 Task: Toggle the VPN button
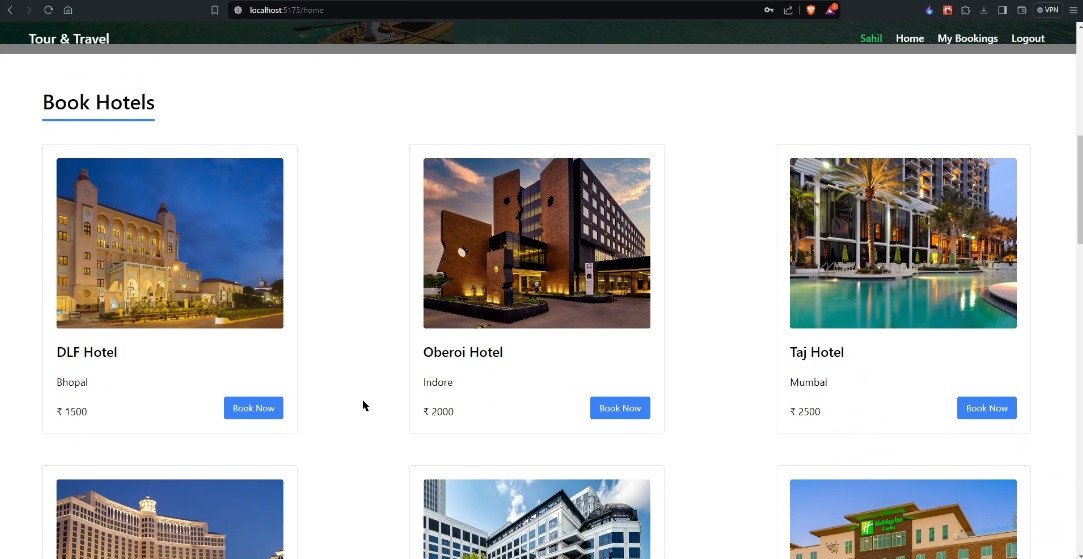tap(1048, 10)
